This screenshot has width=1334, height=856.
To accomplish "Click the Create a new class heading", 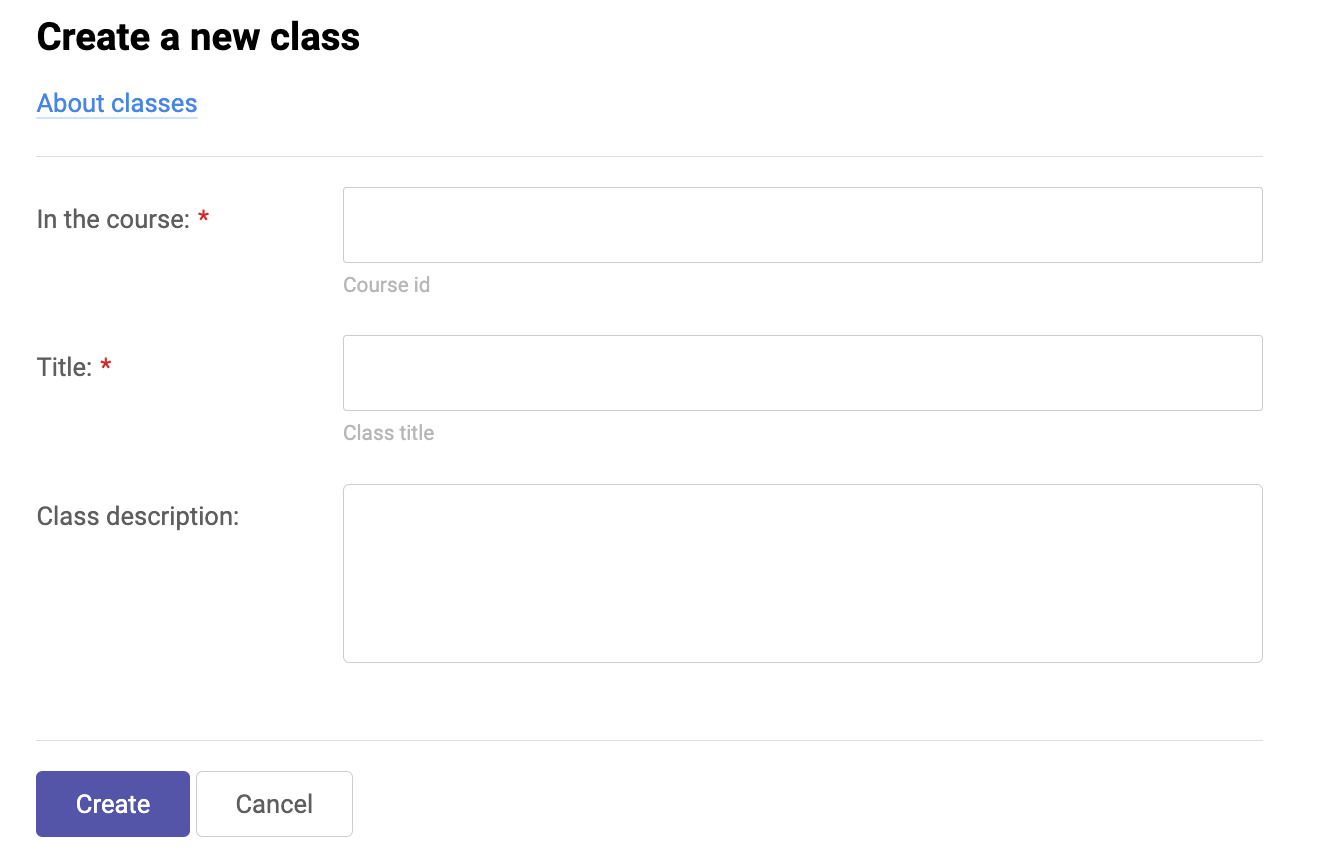I will [x=197, y=36].
